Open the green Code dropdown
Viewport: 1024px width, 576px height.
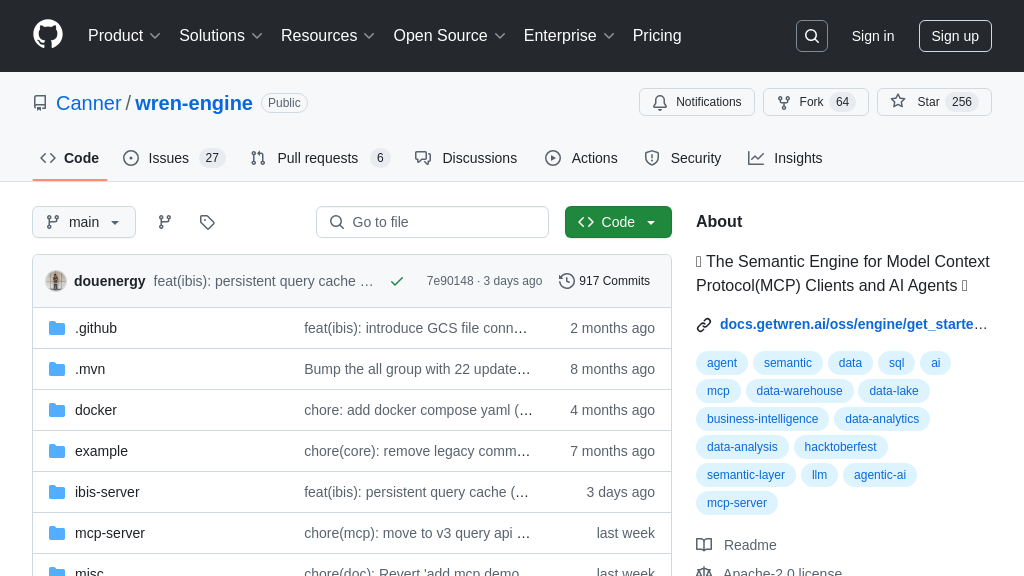tap(618, 222)
